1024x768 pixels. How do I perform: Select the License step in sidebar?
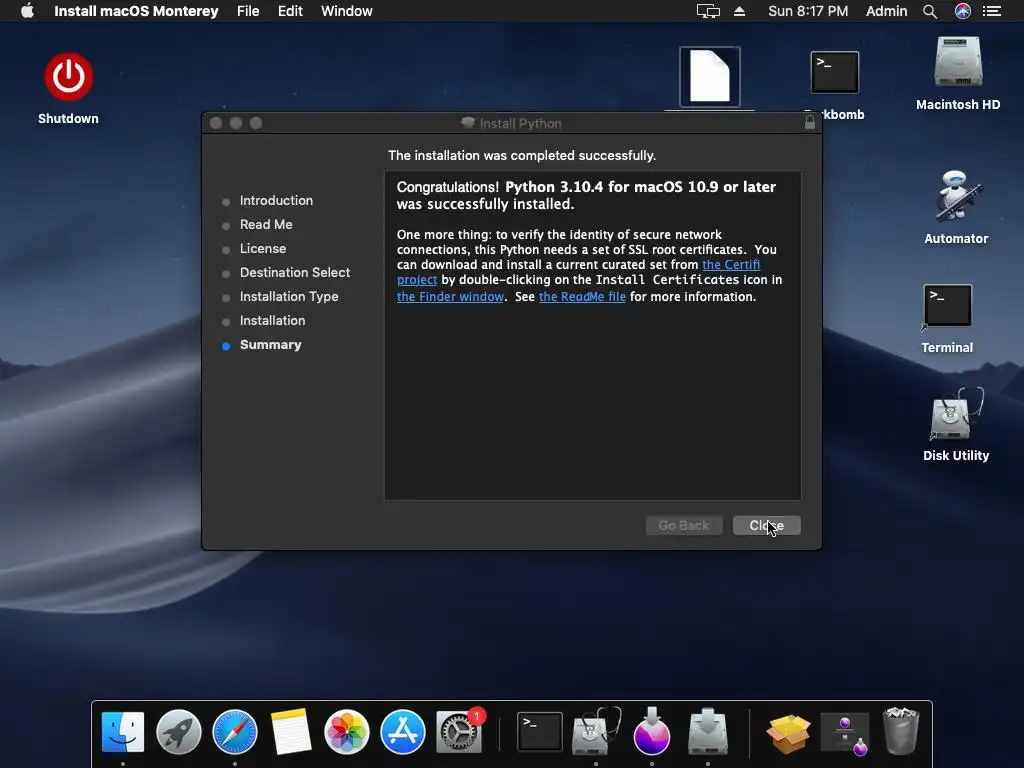263,249
